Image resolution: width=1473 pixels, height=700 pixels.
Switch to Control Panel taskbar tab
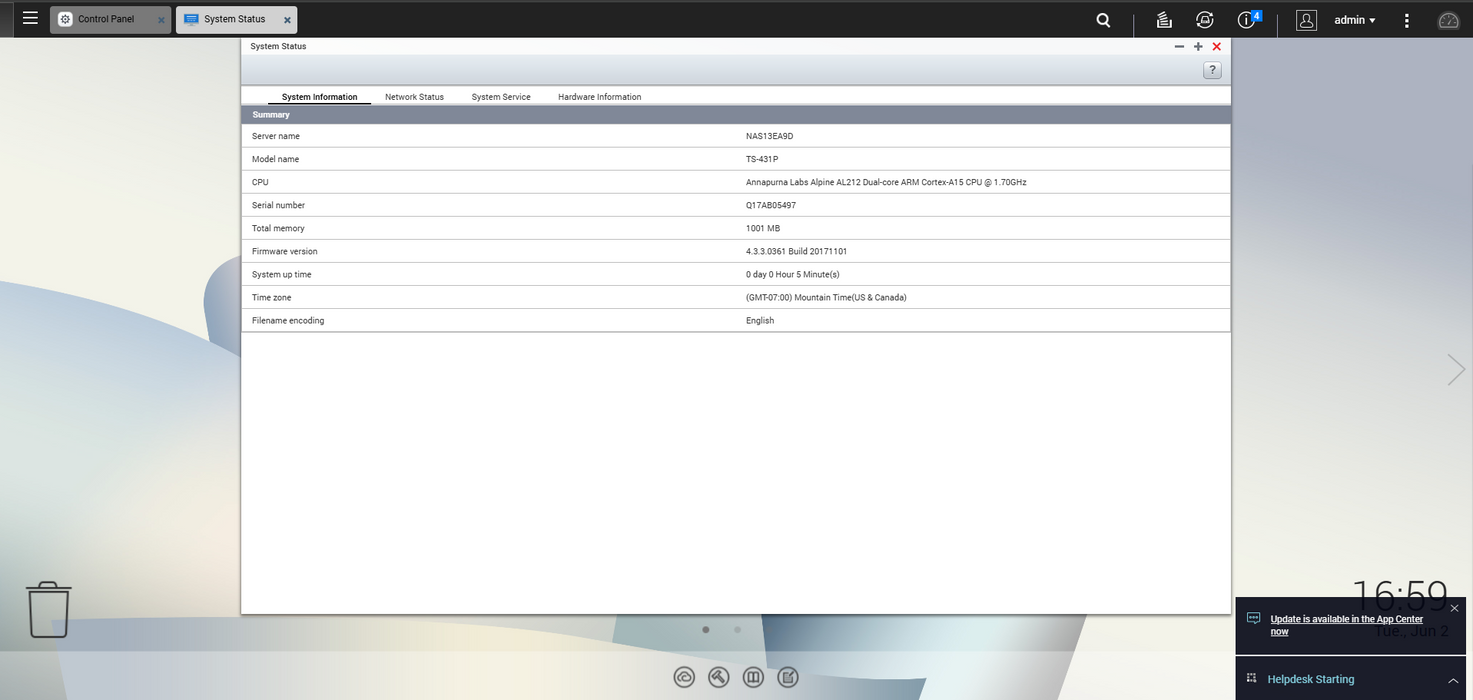pos(110,19)
